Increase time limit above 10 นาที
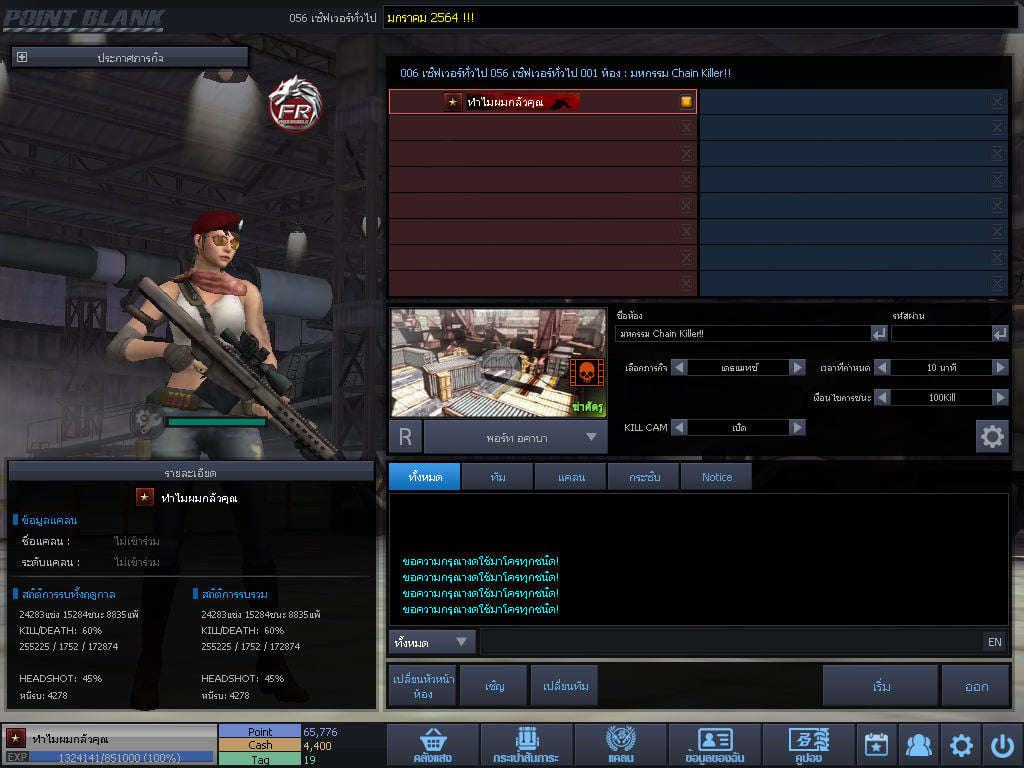 pyautogui.click(x=1000, y=368)
